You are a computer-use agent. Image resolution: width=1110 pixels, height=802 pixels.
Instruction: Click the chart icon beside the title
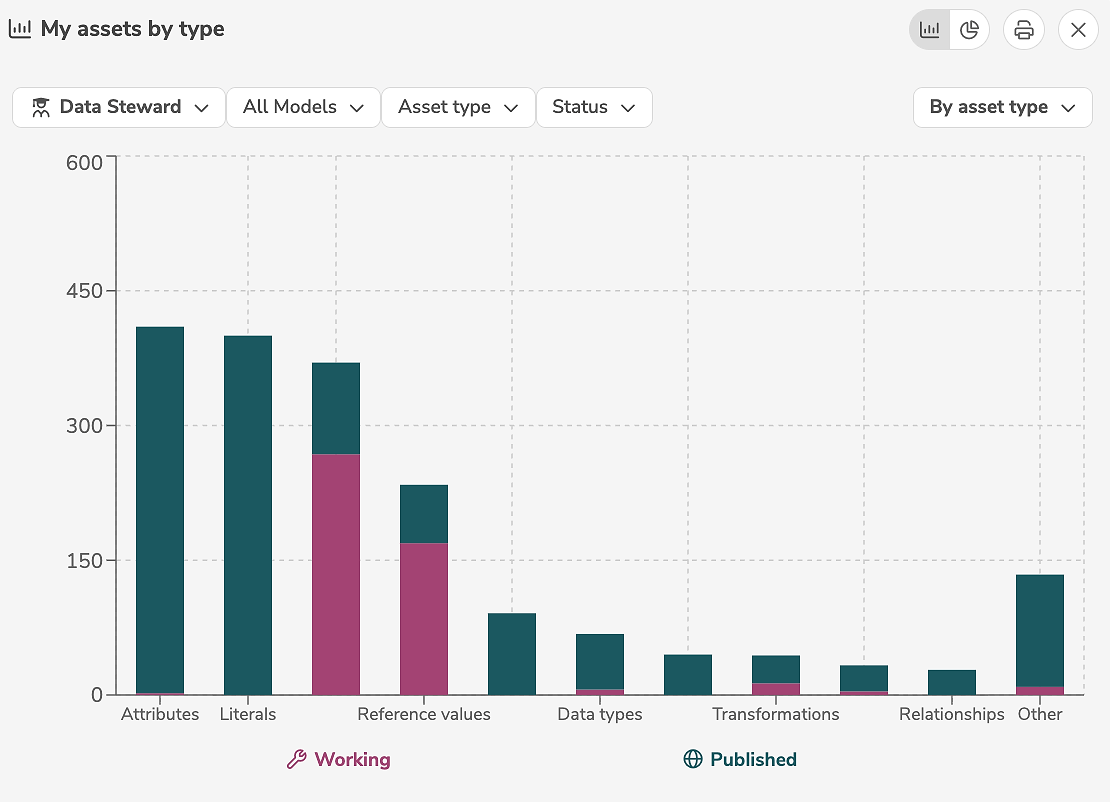click(x=20, y=29)
